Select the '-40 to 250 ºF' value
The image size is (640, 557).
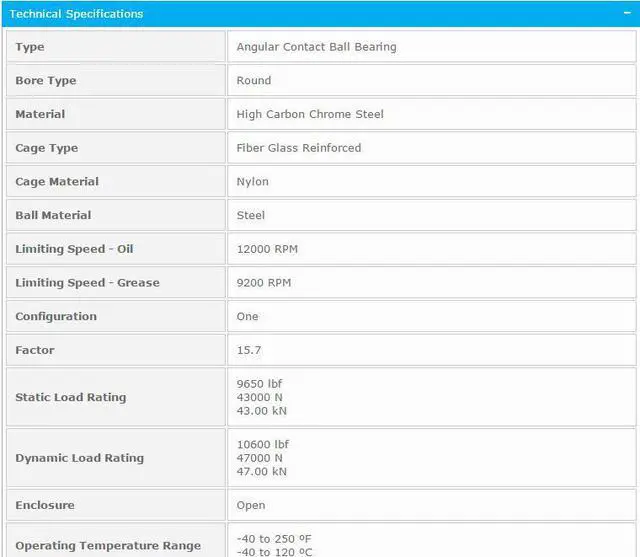coord(274,539)
